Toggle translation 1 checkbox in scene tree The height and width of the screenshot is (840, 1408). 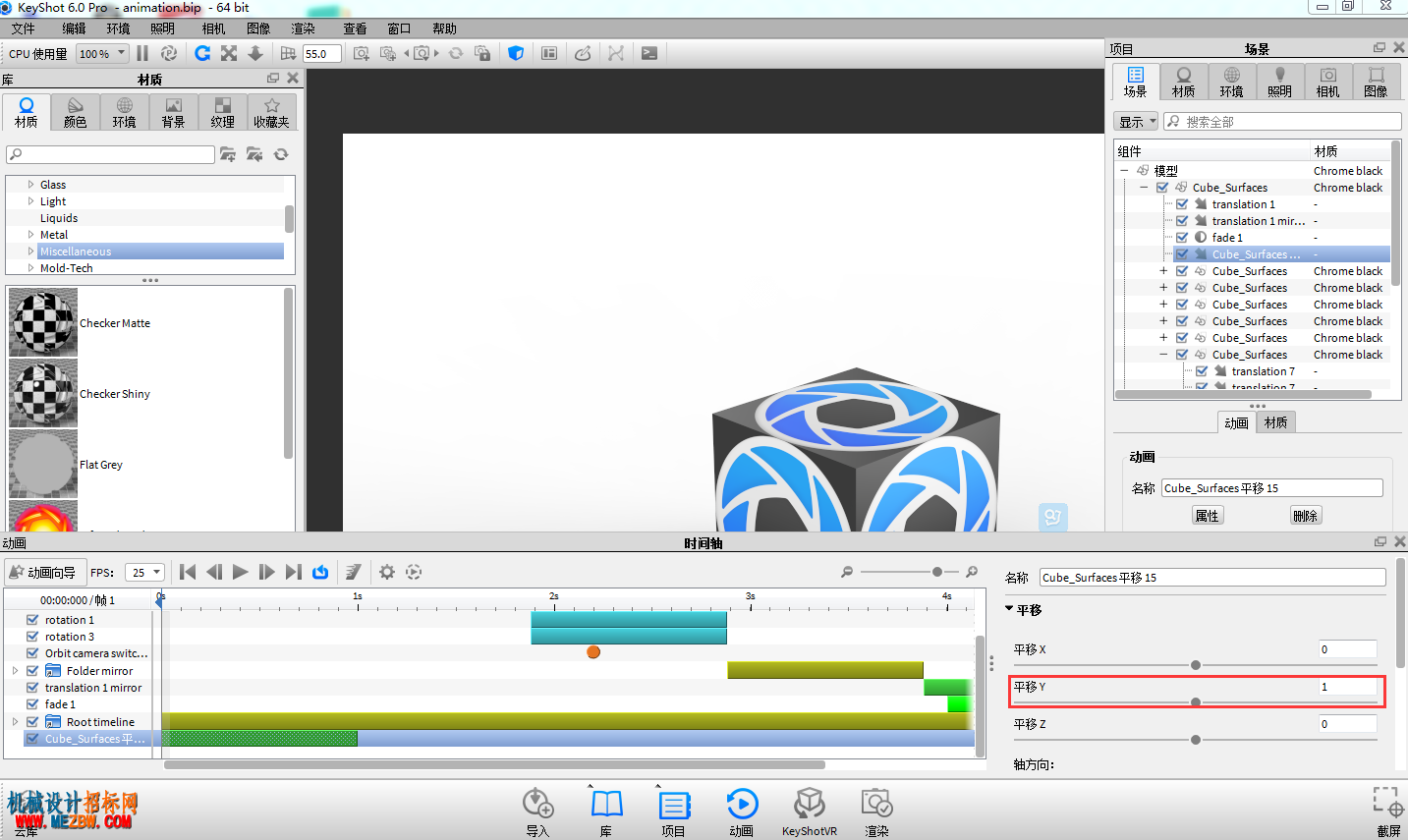[x=1182, y=204]
